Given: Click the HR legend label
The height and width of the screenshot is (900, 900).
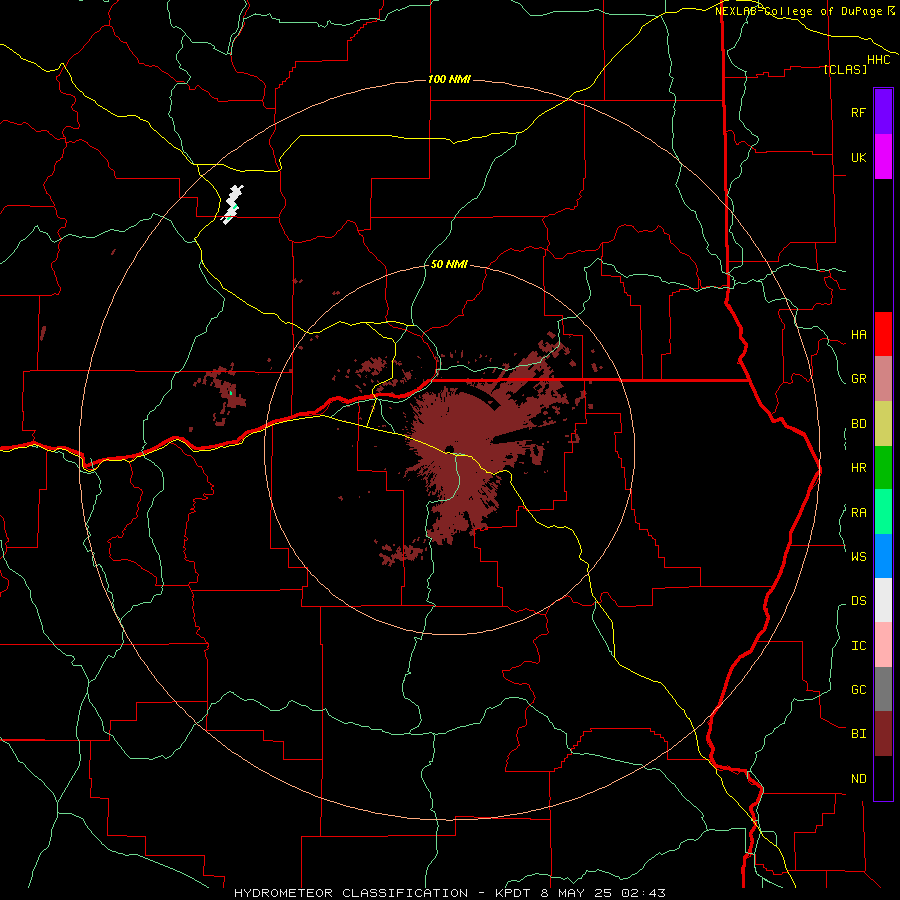Looking at the screenshot, I should coord(859,468).
